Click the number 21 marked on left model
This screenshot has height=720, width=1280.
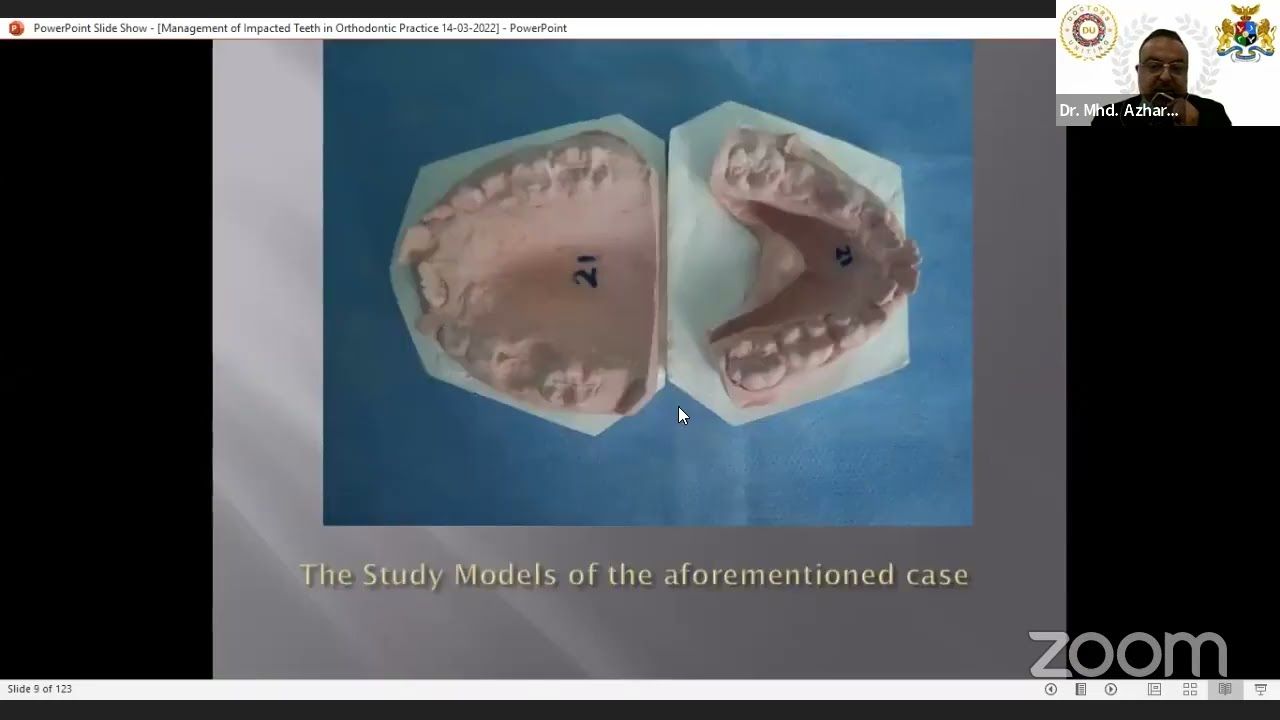586,271
